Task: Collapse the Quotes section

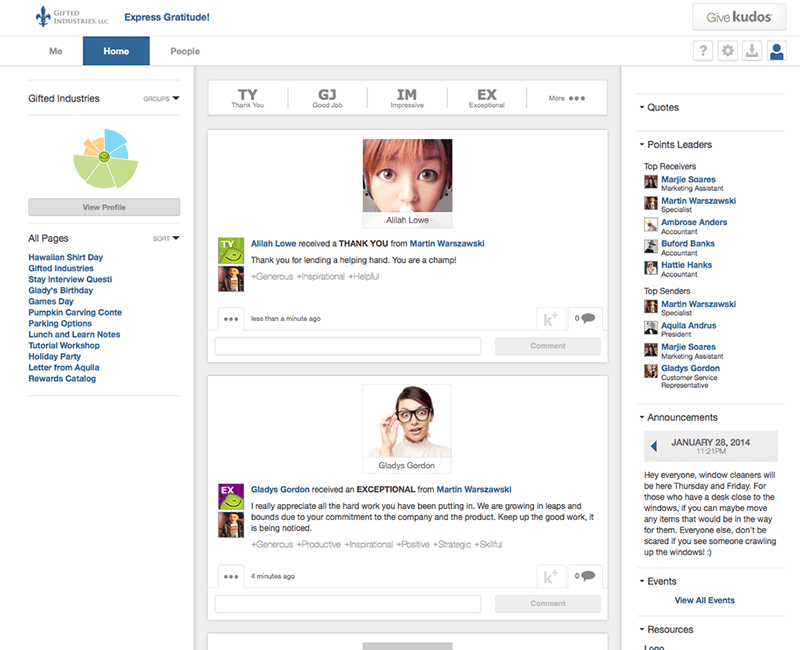Action: click(x=659, y=107)
